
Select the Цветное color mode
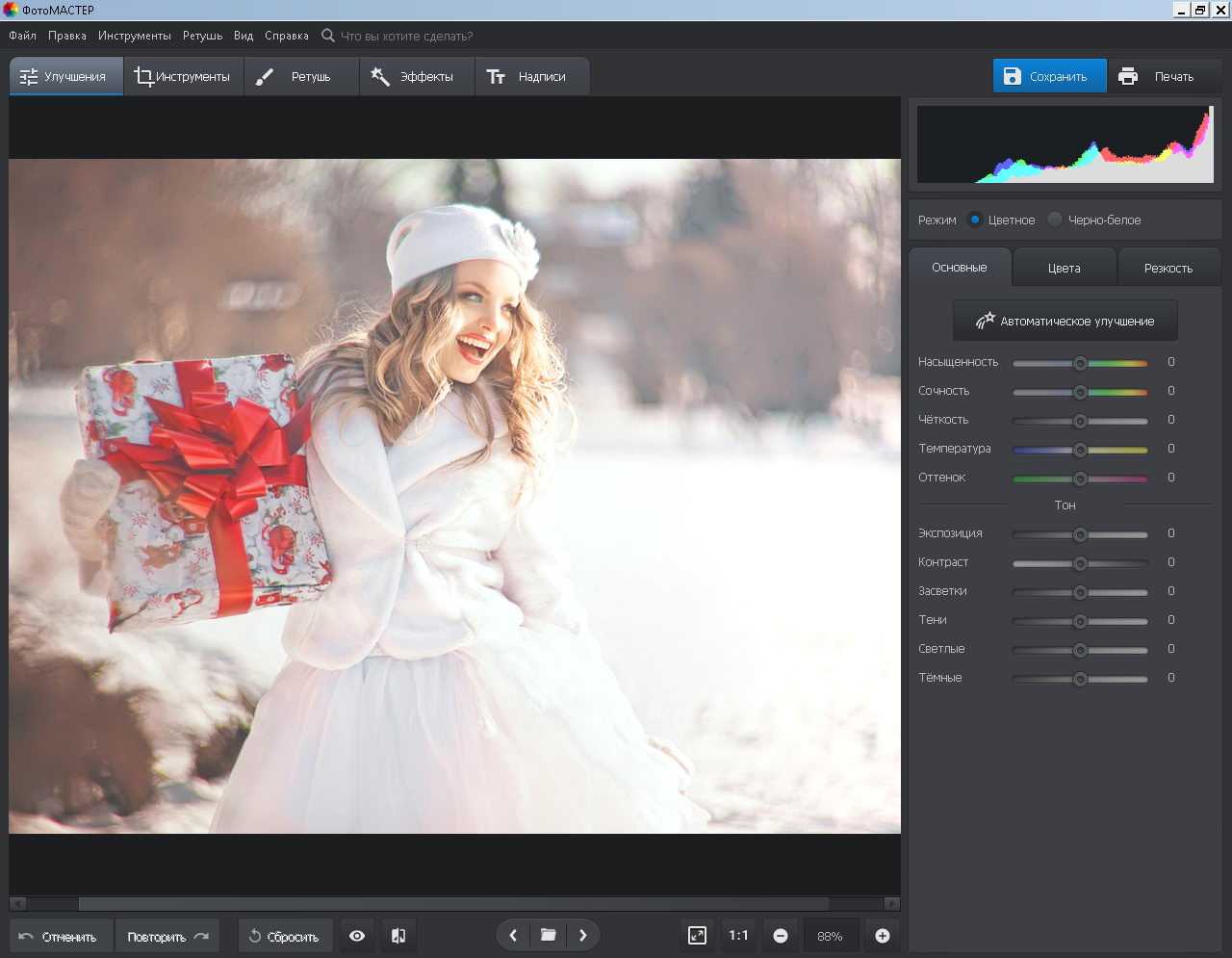pos(975,220)
